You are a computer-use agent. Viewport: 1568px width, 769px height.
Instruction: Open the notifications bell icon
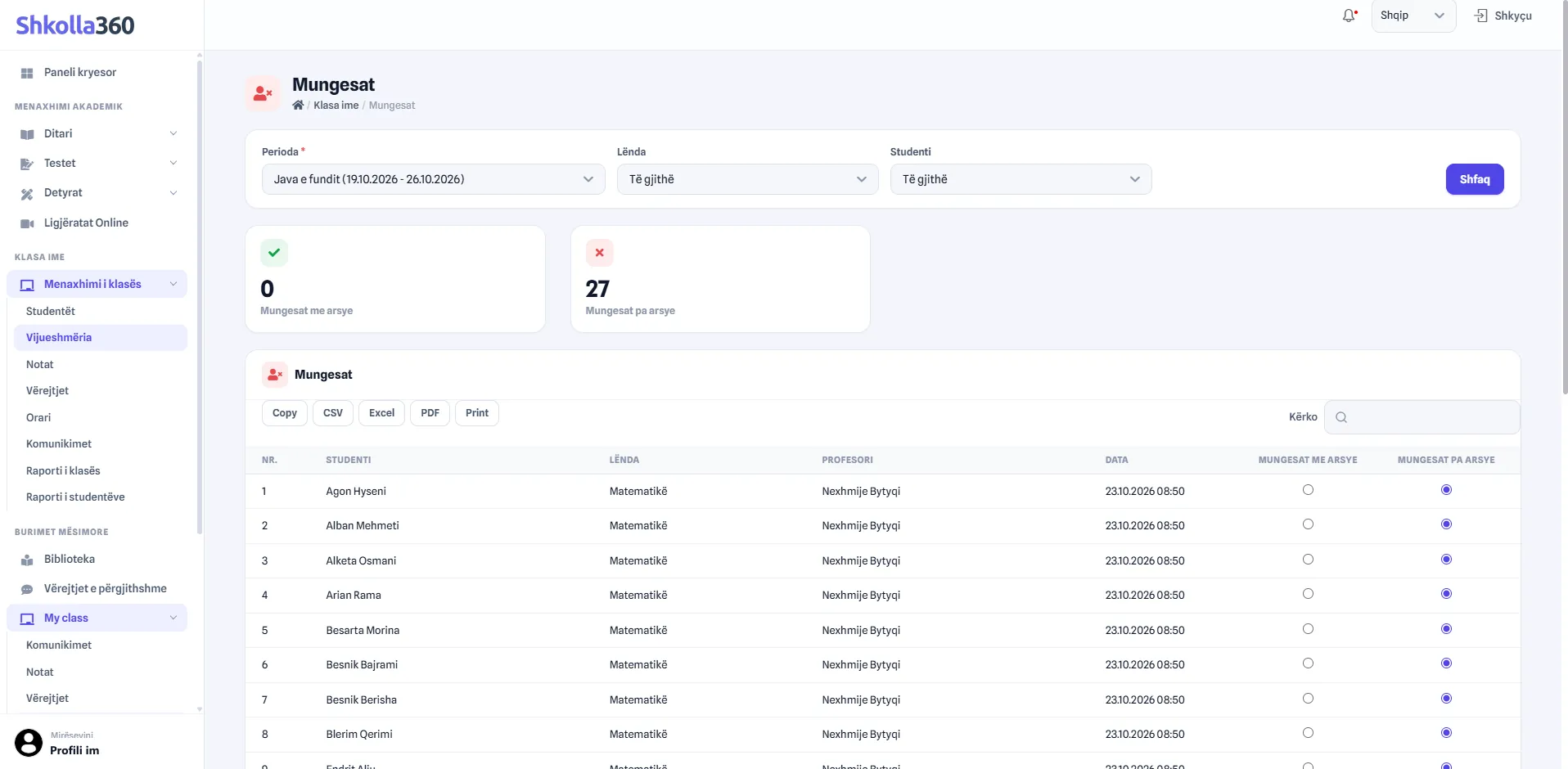pos(1349,16)
